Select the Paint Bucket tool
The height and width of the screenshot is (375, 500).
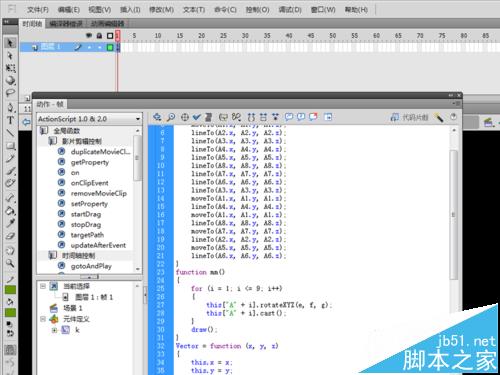pyautogui.click(x=10, y=211)
